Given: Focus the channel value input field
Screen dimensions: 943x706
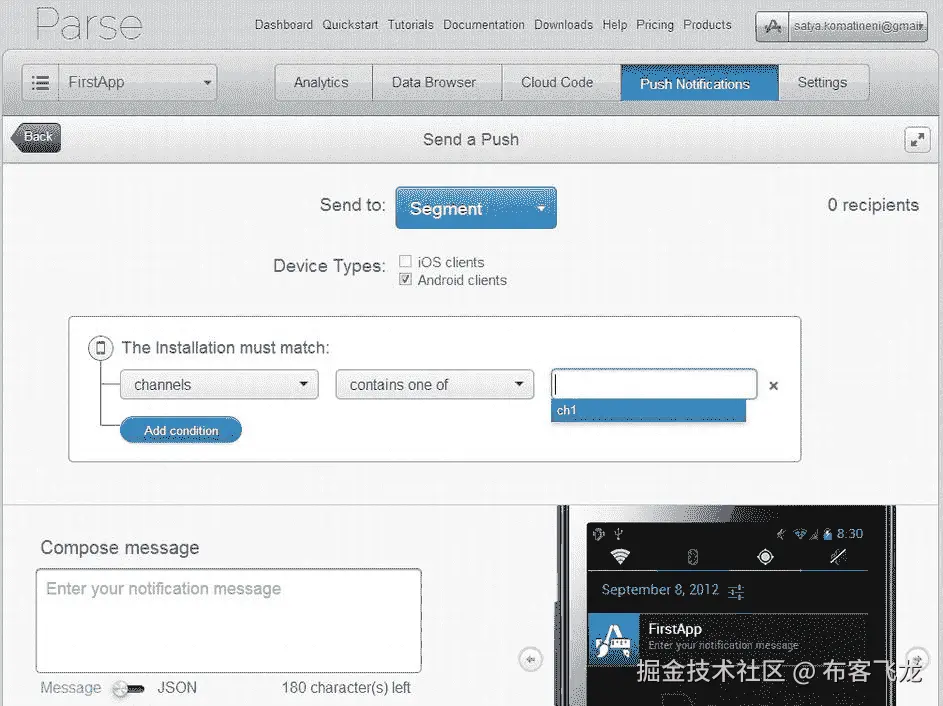Looking at the screenshot, I should (654, 384).
